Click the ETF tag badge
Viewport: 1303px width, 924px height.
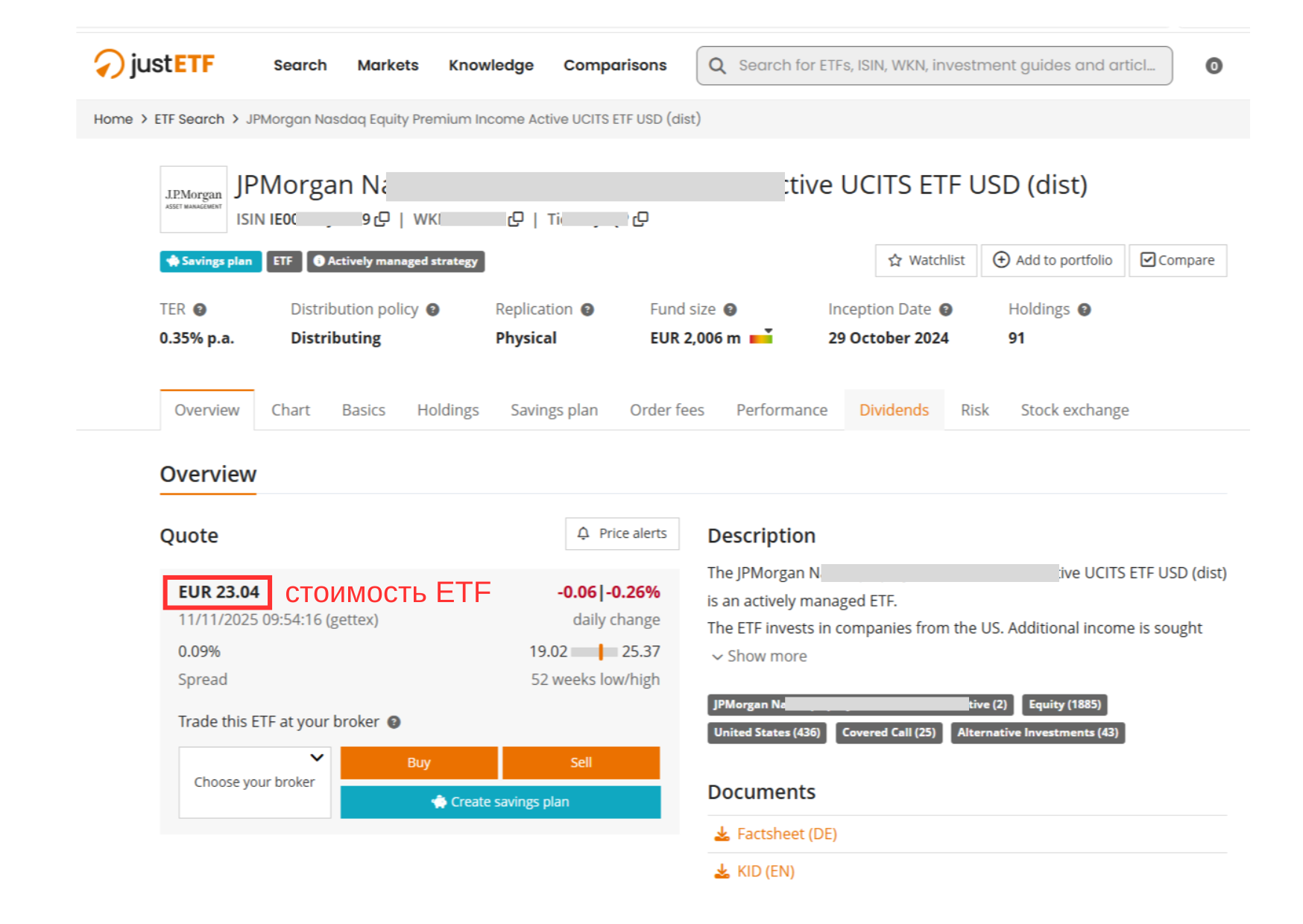coord(283,261)
